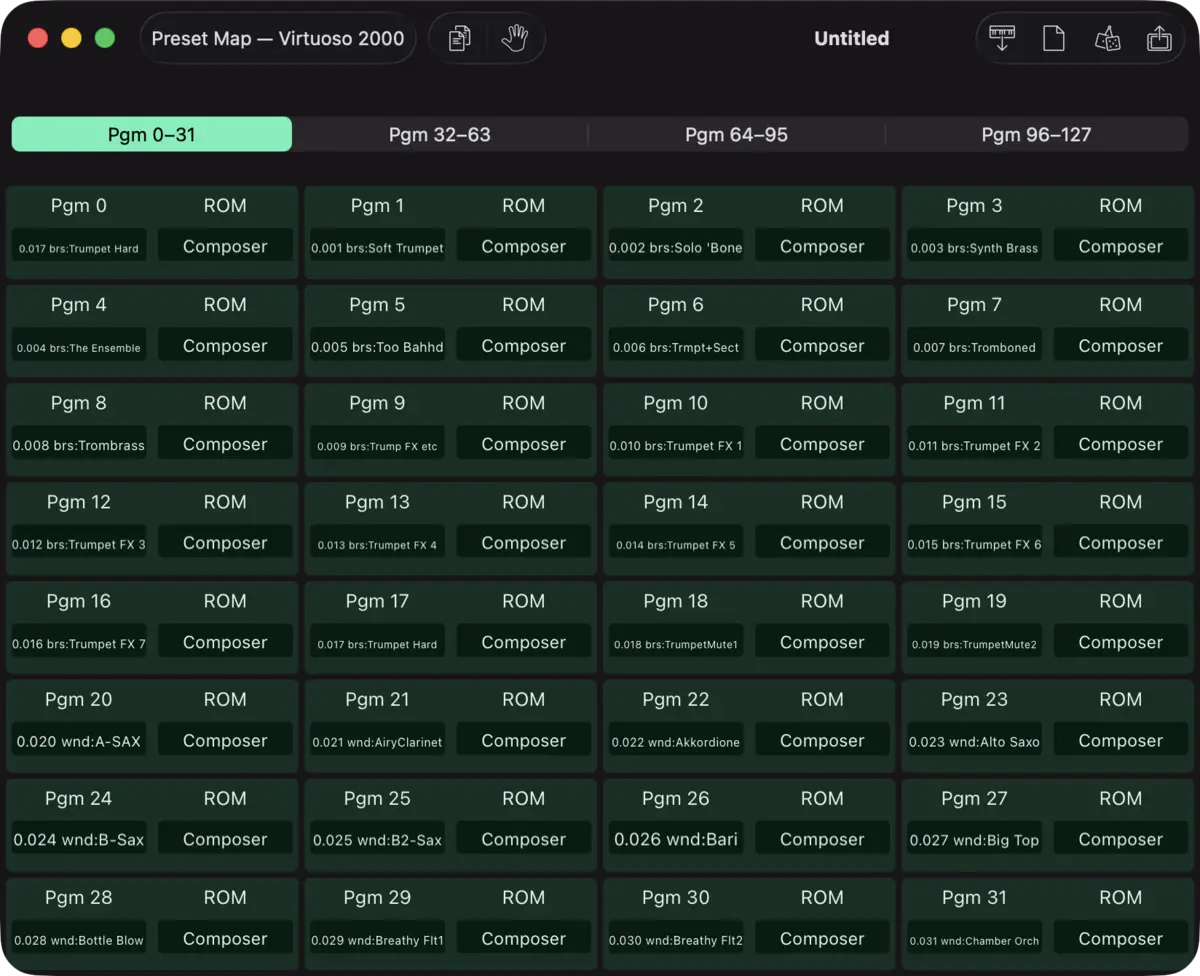Click the yellow minimize window button
The width and height of the screenshot is (1200, 976).
[71, 39]
